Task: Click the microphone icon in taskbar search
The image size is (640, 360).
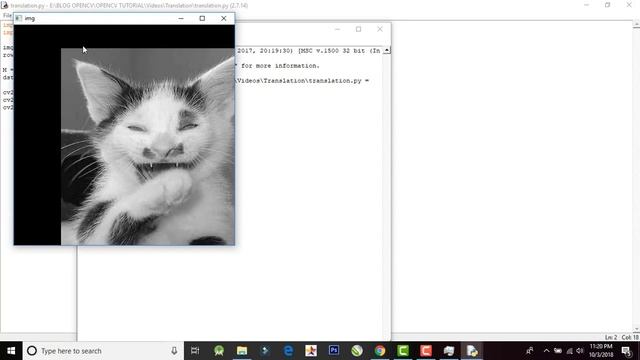Action: 174,351
